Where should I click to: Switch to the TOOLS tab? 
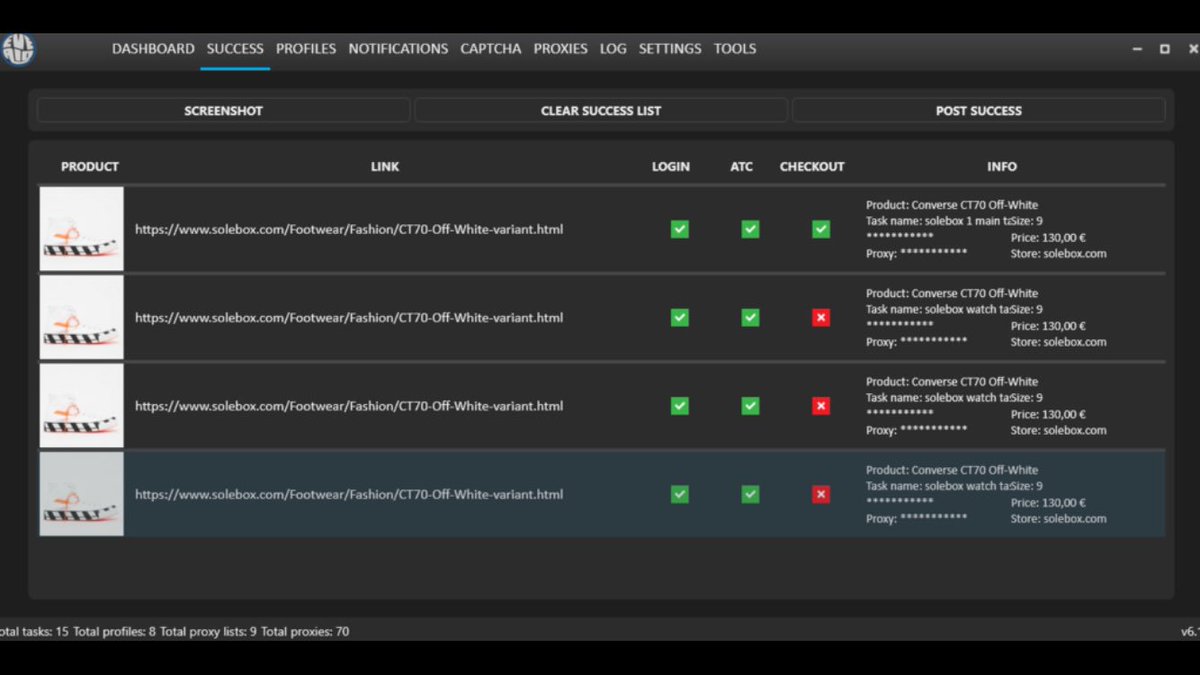[735, 49]
